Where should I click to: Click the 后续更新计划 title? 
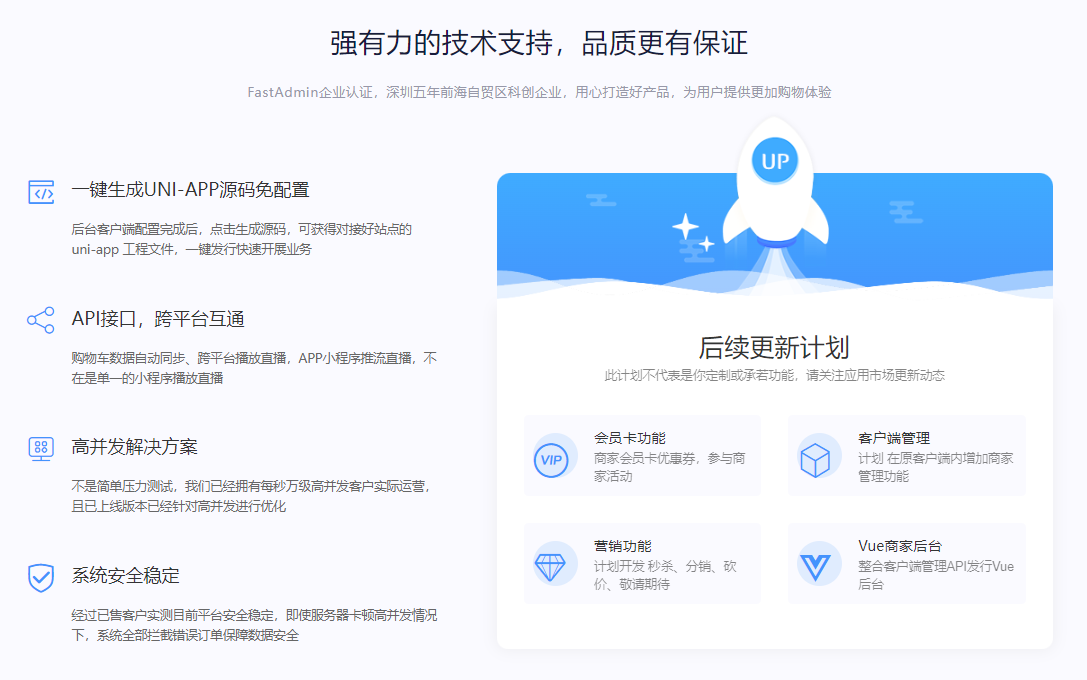tap(774, 347)
